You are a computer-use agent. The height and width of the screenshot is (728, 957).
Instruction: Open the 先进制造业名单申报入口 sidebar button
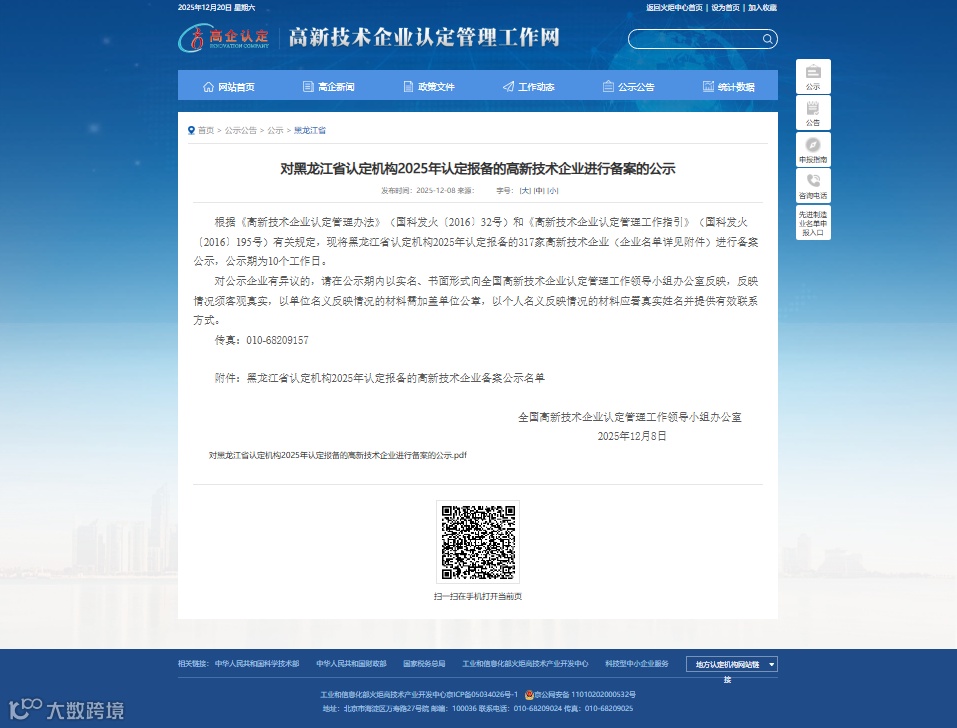point(813,223)
